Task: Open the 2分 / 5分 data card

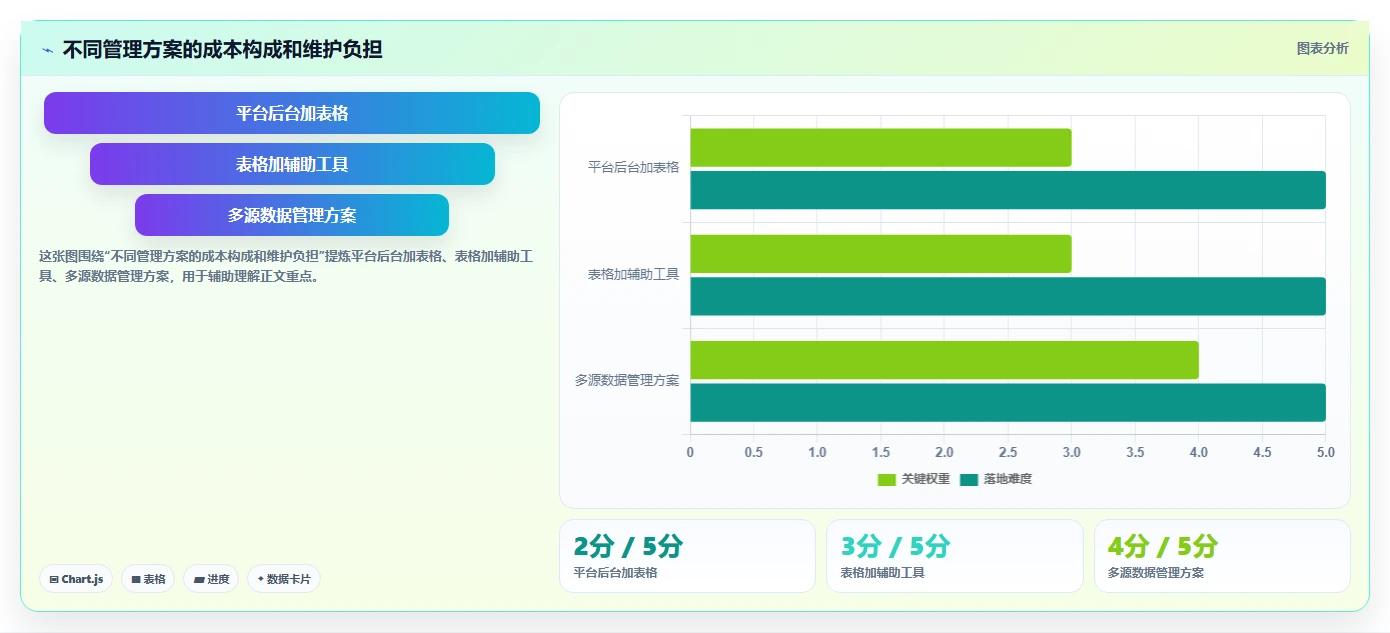Action: (687, 556)
